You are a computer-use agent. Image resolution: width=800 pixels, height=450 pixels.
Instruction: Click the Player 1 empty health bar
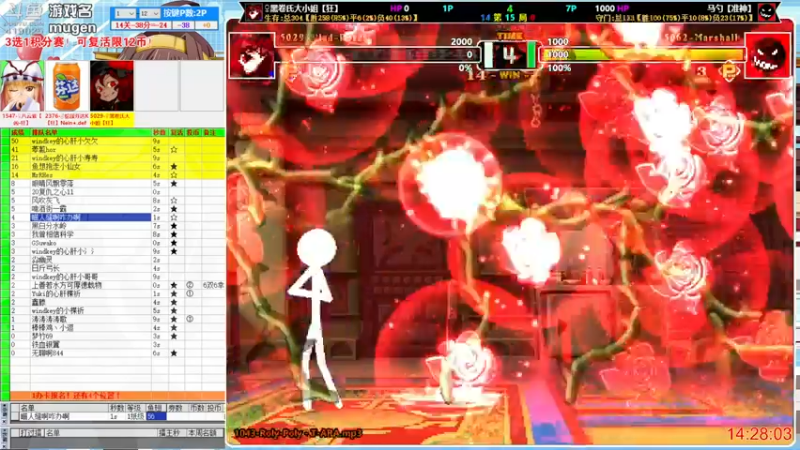[x=378, y=54]
